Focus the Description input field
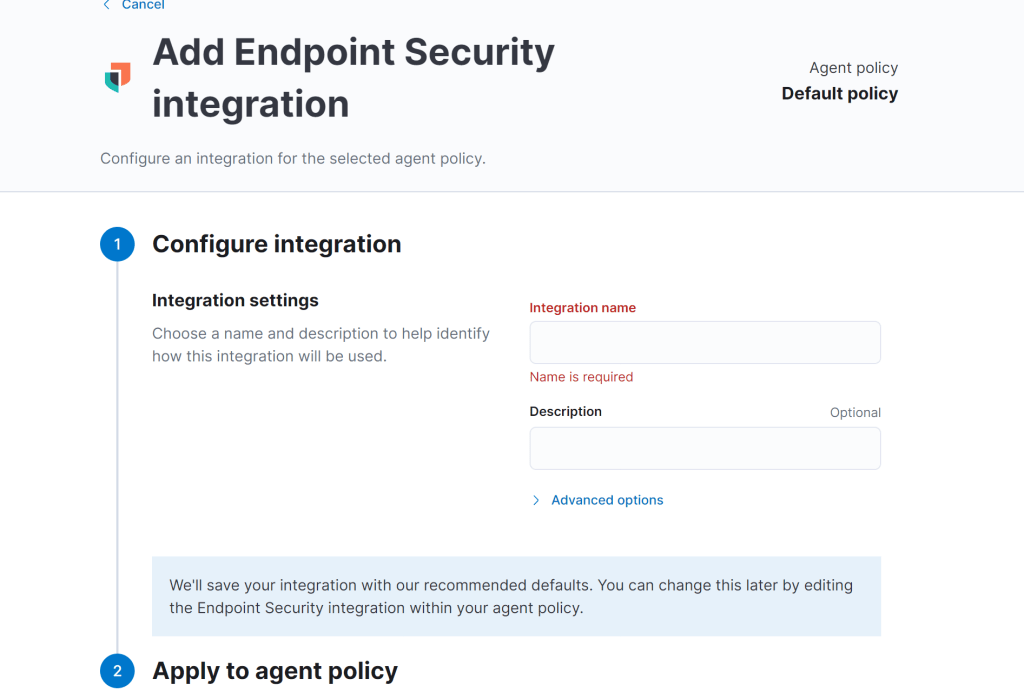Screen dimensions: 1024x699 point(705,448)
